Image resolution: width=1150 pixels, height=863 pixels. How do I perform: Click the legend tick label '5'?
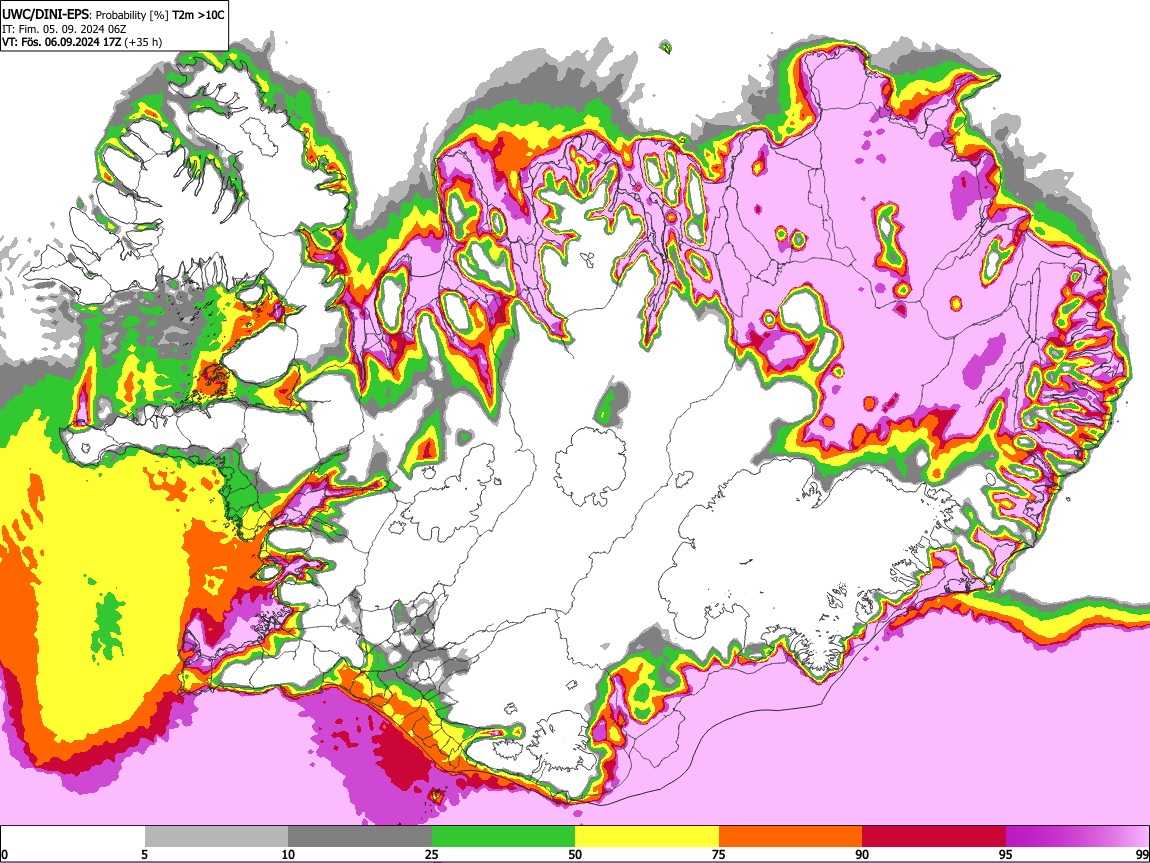[144, 855]
